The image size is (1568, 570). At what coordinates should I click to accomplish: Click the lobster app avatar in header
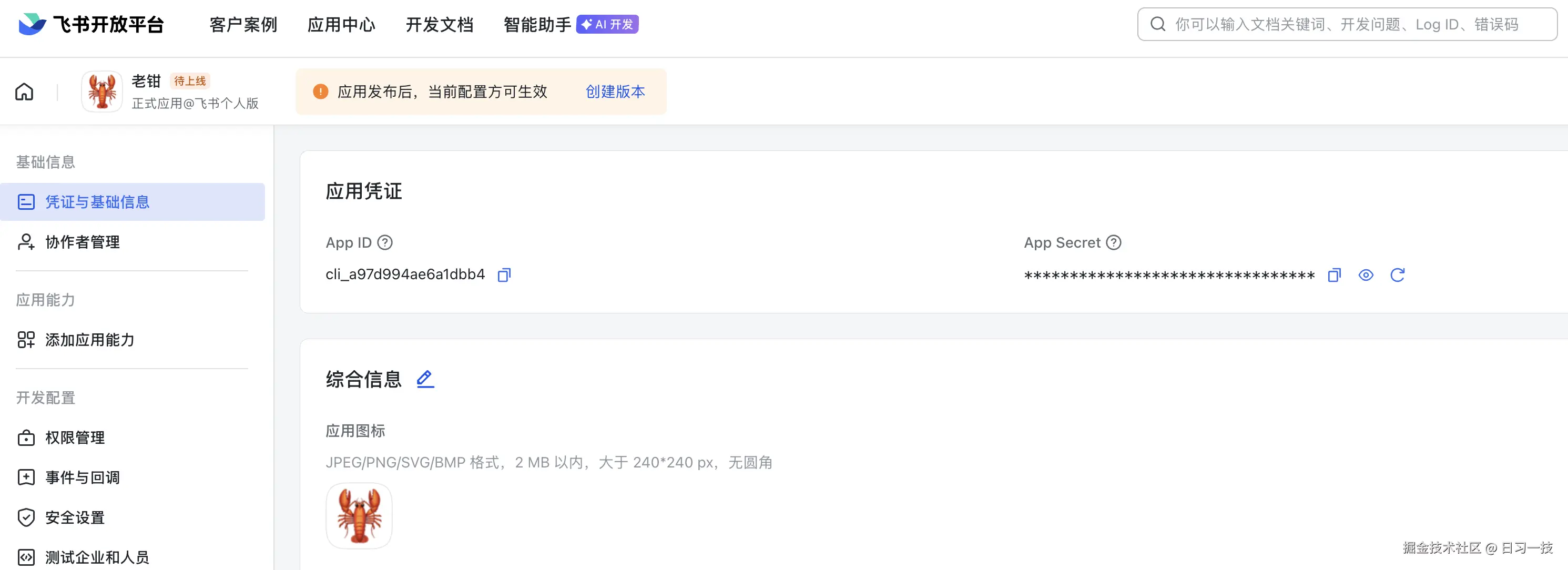coord(102,91)
